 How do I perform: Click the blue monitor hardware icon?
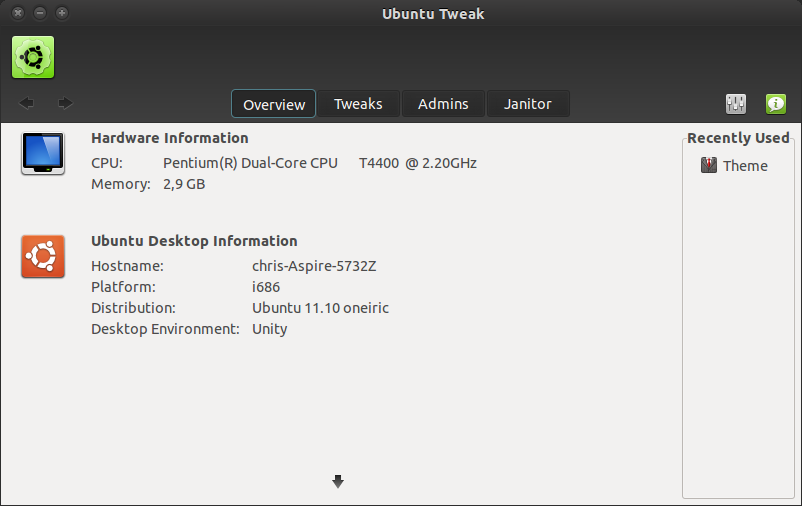(x=43, y=153)
